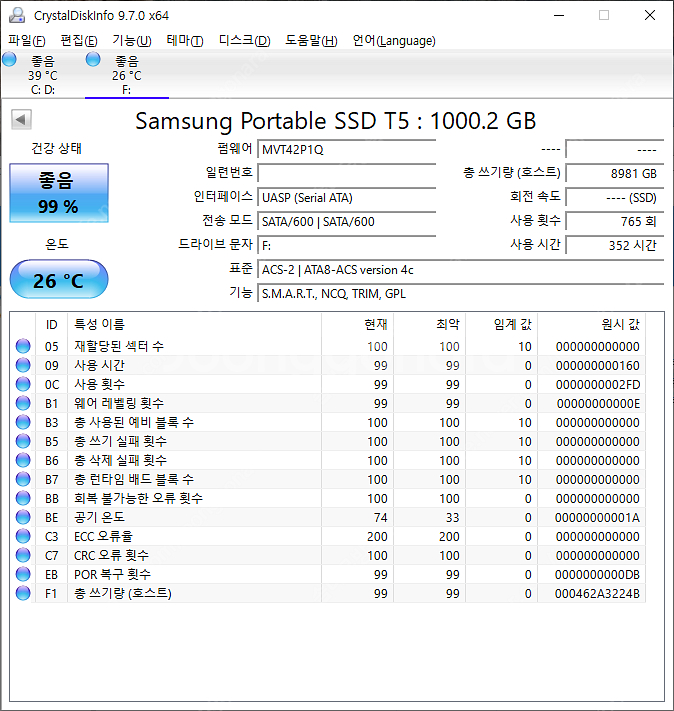This screenshot has width=674, height=711.
Task: Click status orb of attribute C3 row
Action: 23,536
